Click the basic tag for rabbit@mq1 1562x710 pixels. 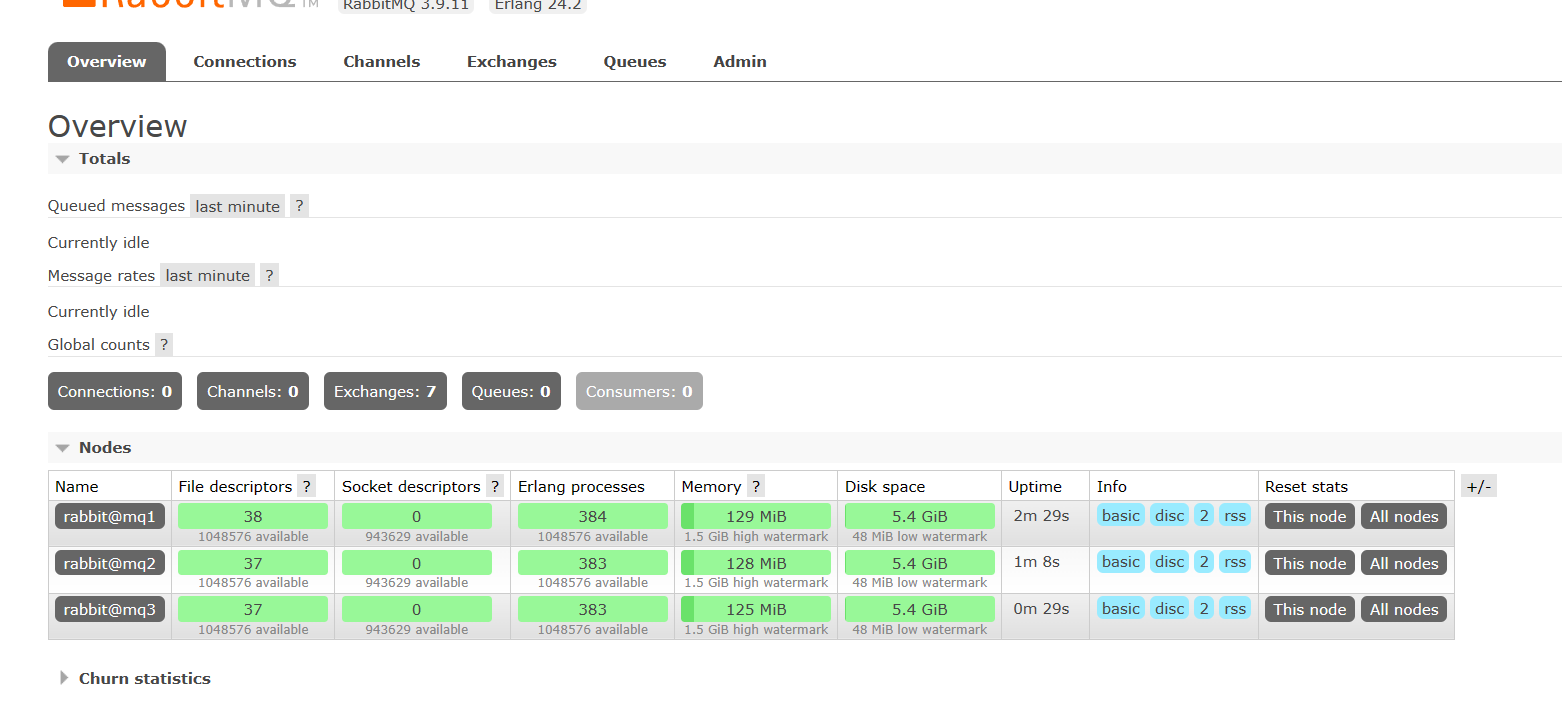[1121, 515]
